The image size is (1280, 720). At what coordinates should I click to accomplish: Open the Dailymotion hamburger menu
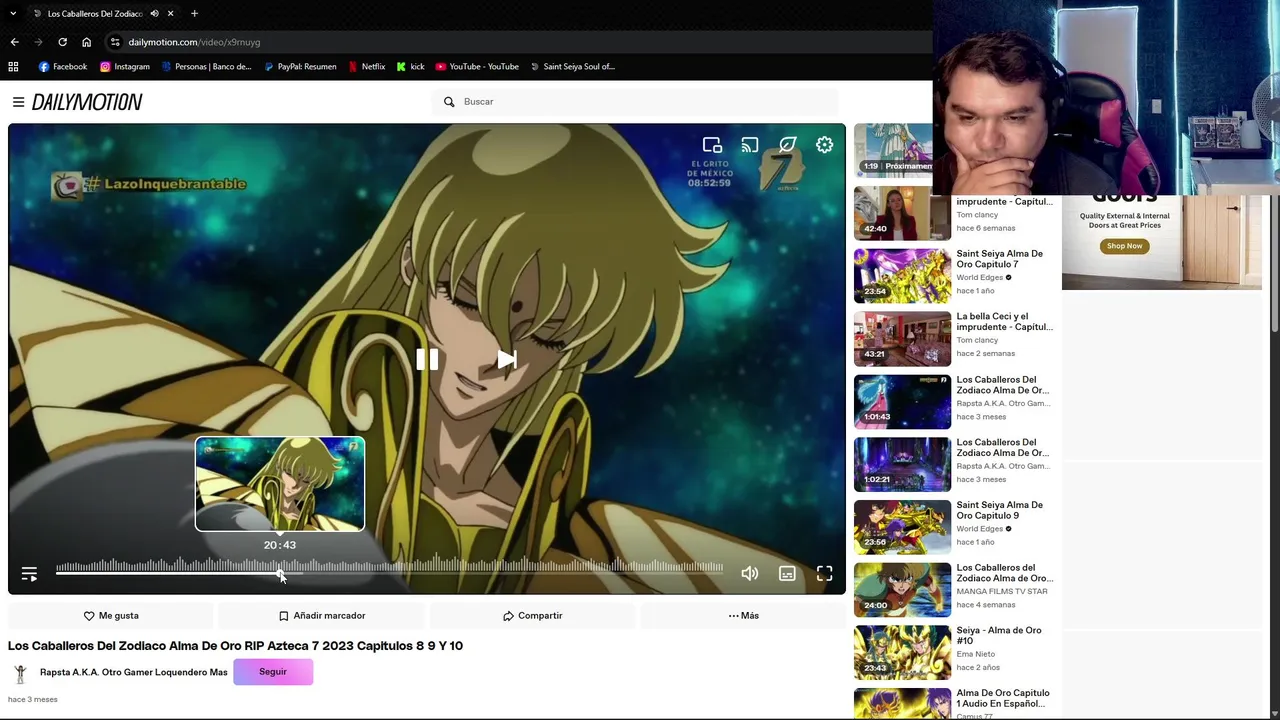point(18,102)
